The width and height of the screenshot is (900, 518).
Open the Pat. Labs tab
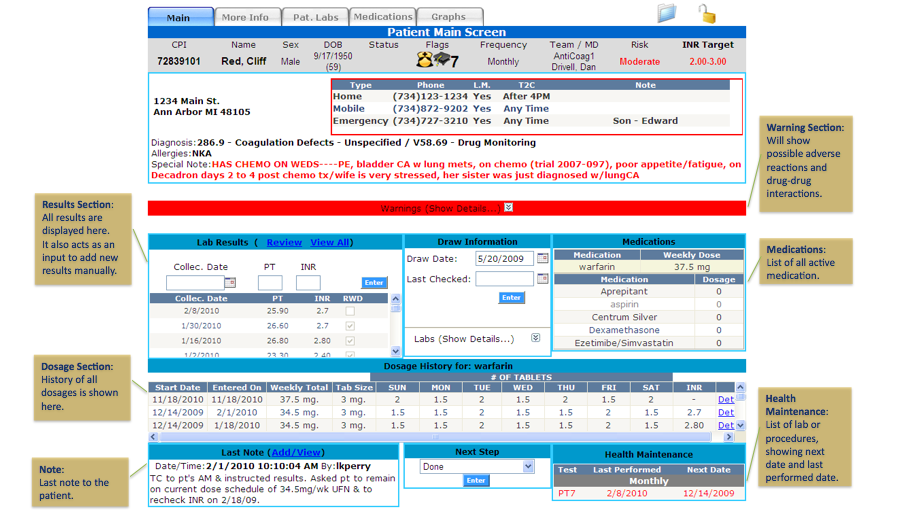tap(316, 17)
